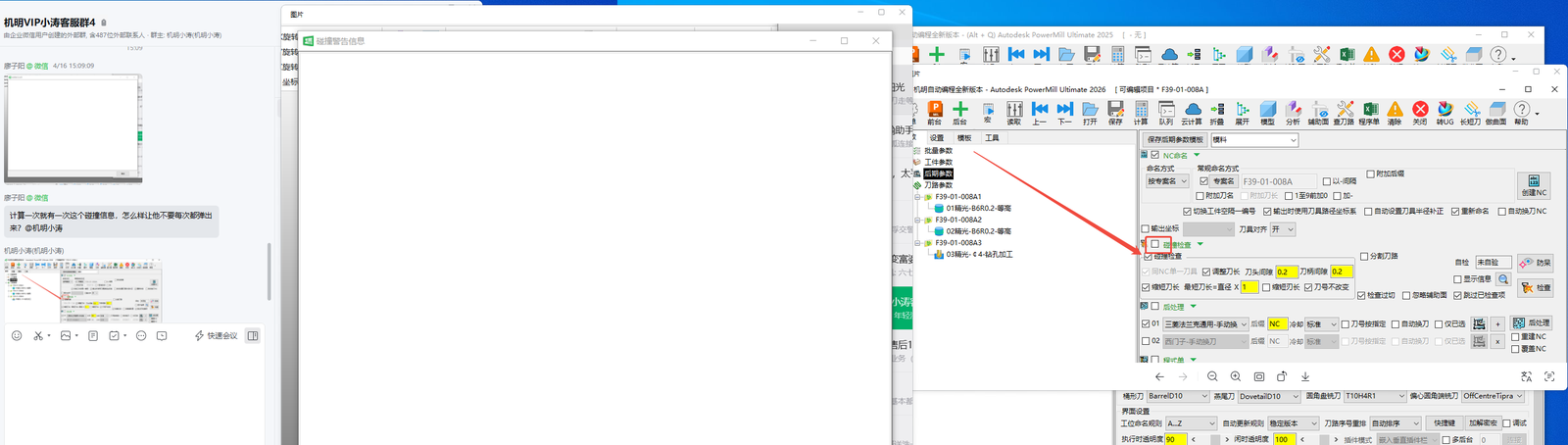1568x445 pixels.
Task: Click the 模型 blue cube icon in PowerMill 2026
Action: click(1268, 113)
